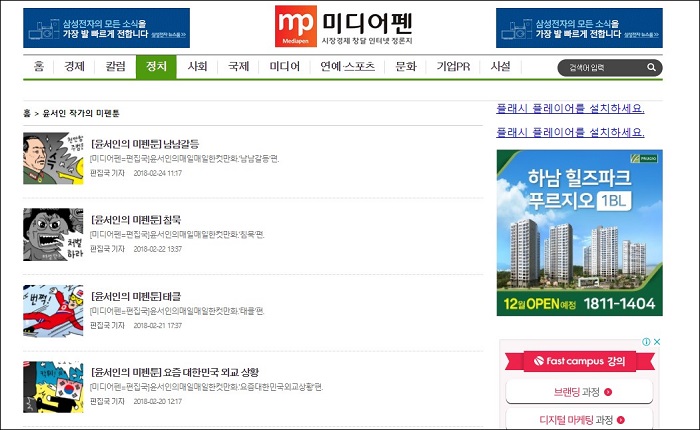The width and height of the screenshot is (700, 430).
Task: Open article titled 남남갈등
Action: pos(145,144)
